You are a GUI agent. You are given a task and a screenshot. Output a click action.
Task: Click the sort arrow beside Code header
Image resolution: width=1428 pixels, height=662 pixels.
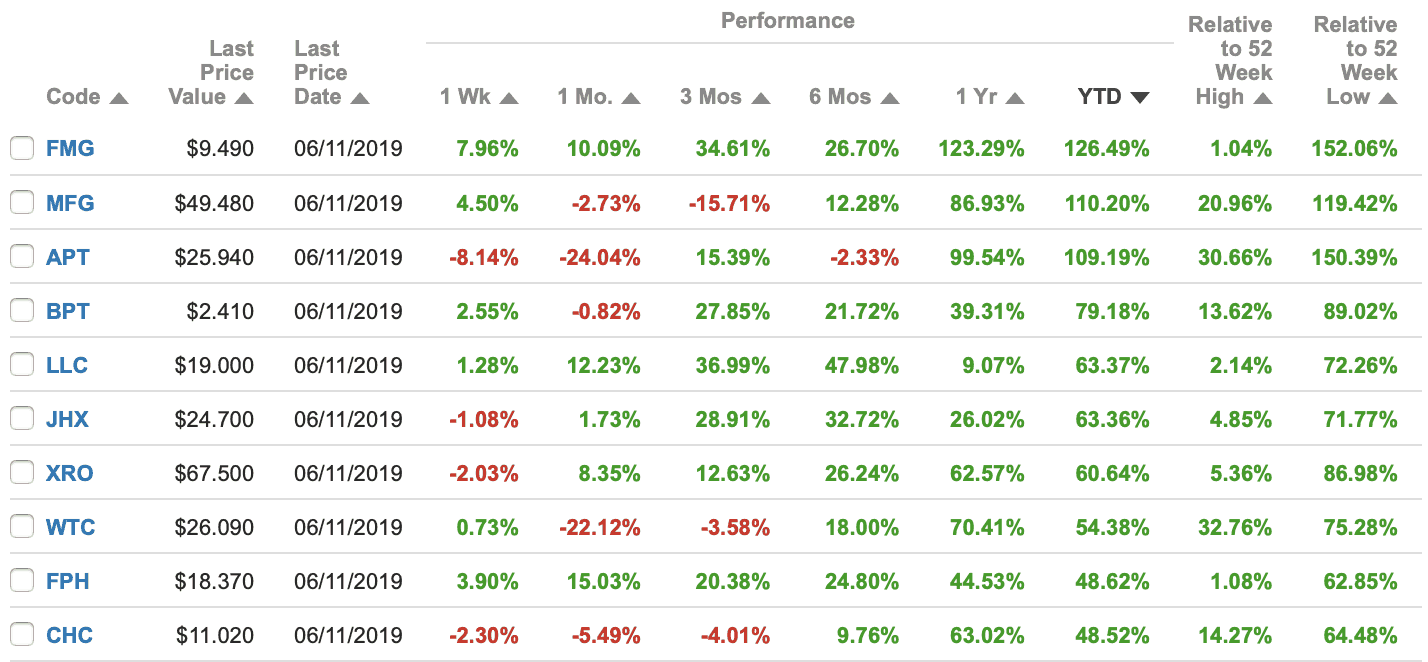119,98
